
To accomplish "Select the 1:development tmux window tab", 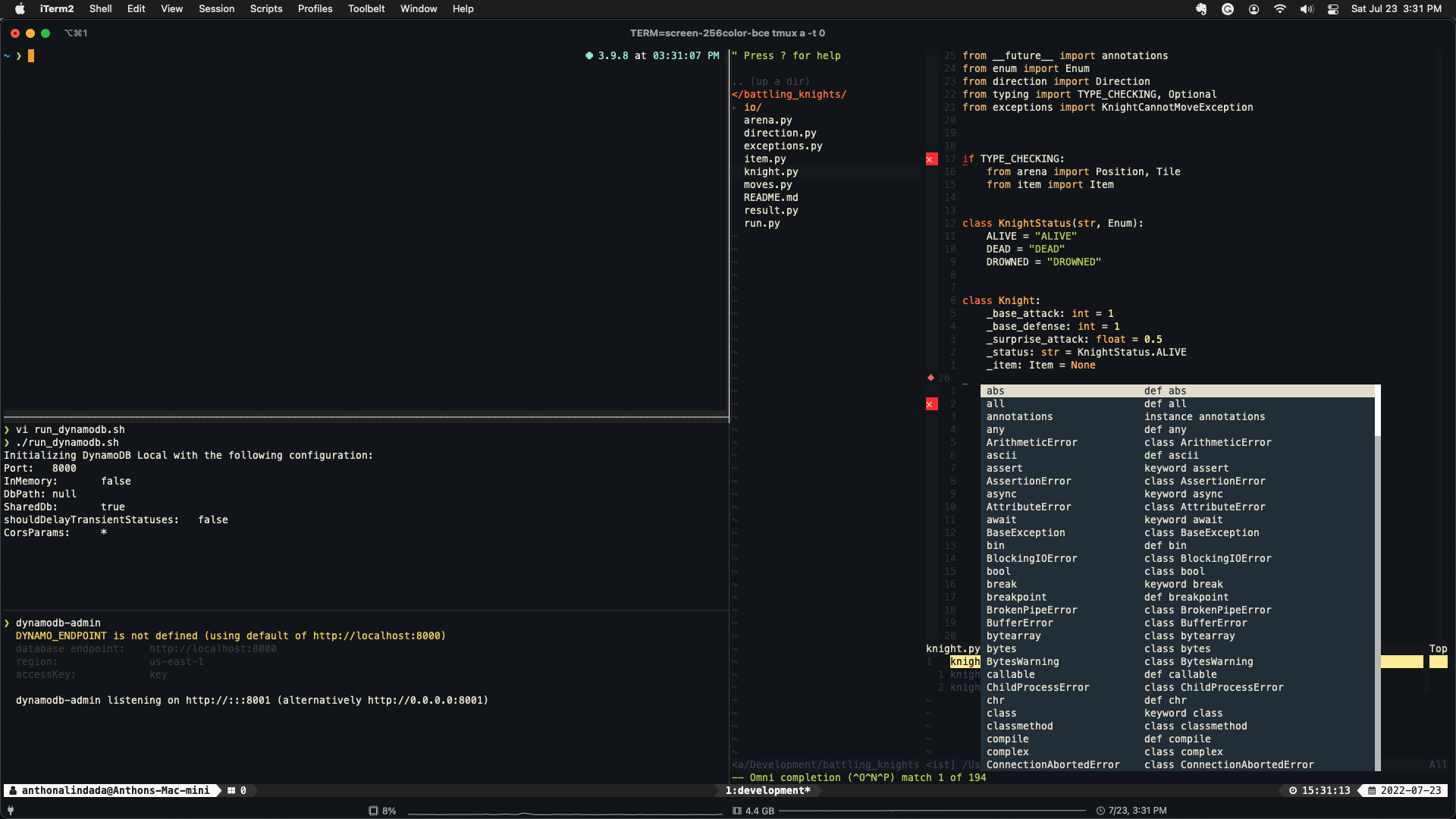I will [767, 790].
